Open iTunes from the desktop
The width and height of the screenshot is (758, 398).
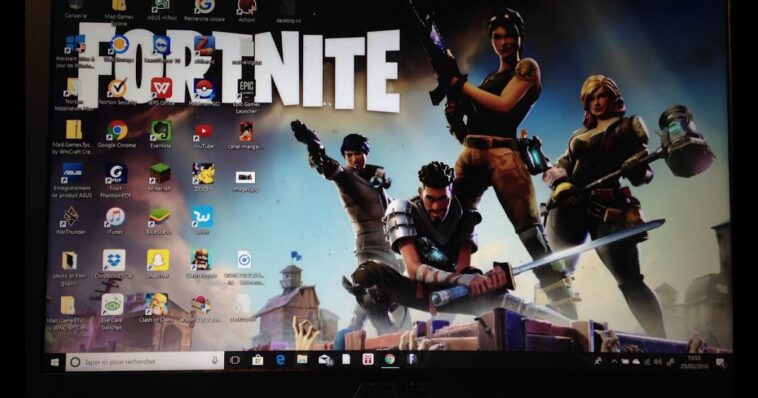(115, 221)
